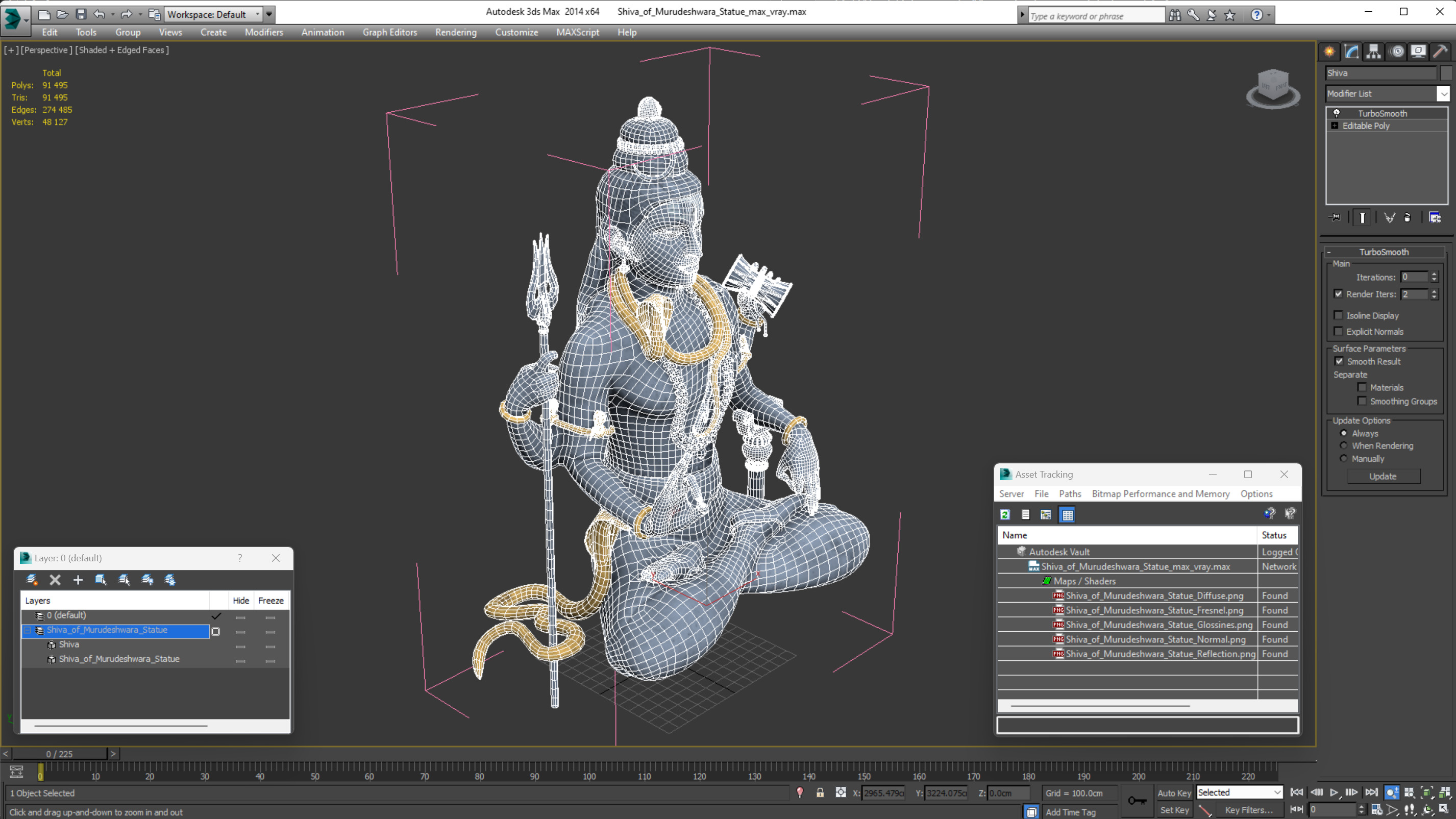Click the keyword search input field
1456x819 pixels.
tap(1096, 16)
